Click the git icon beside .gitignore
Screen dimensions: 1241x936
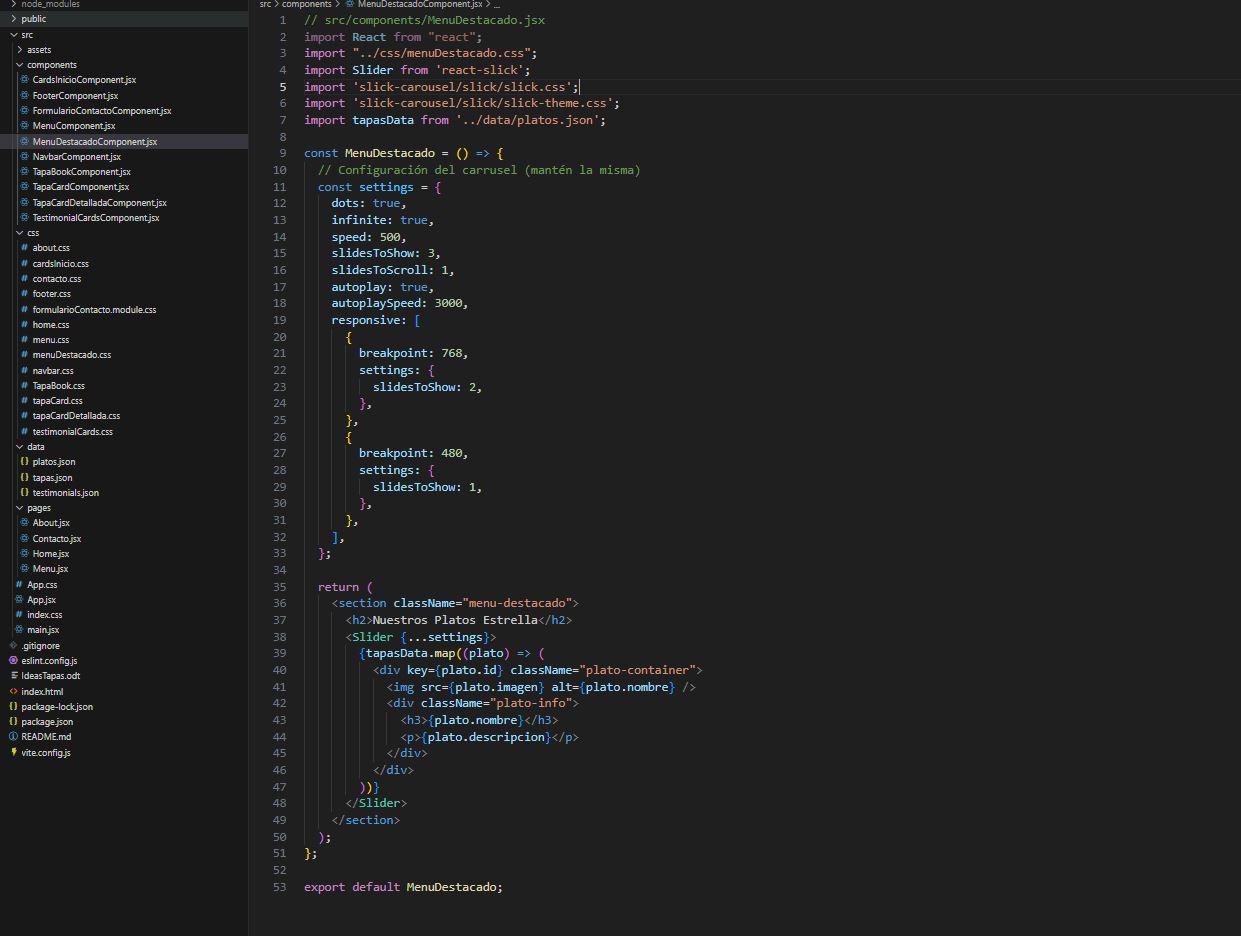pyautogui.click(x=13, y=646)
